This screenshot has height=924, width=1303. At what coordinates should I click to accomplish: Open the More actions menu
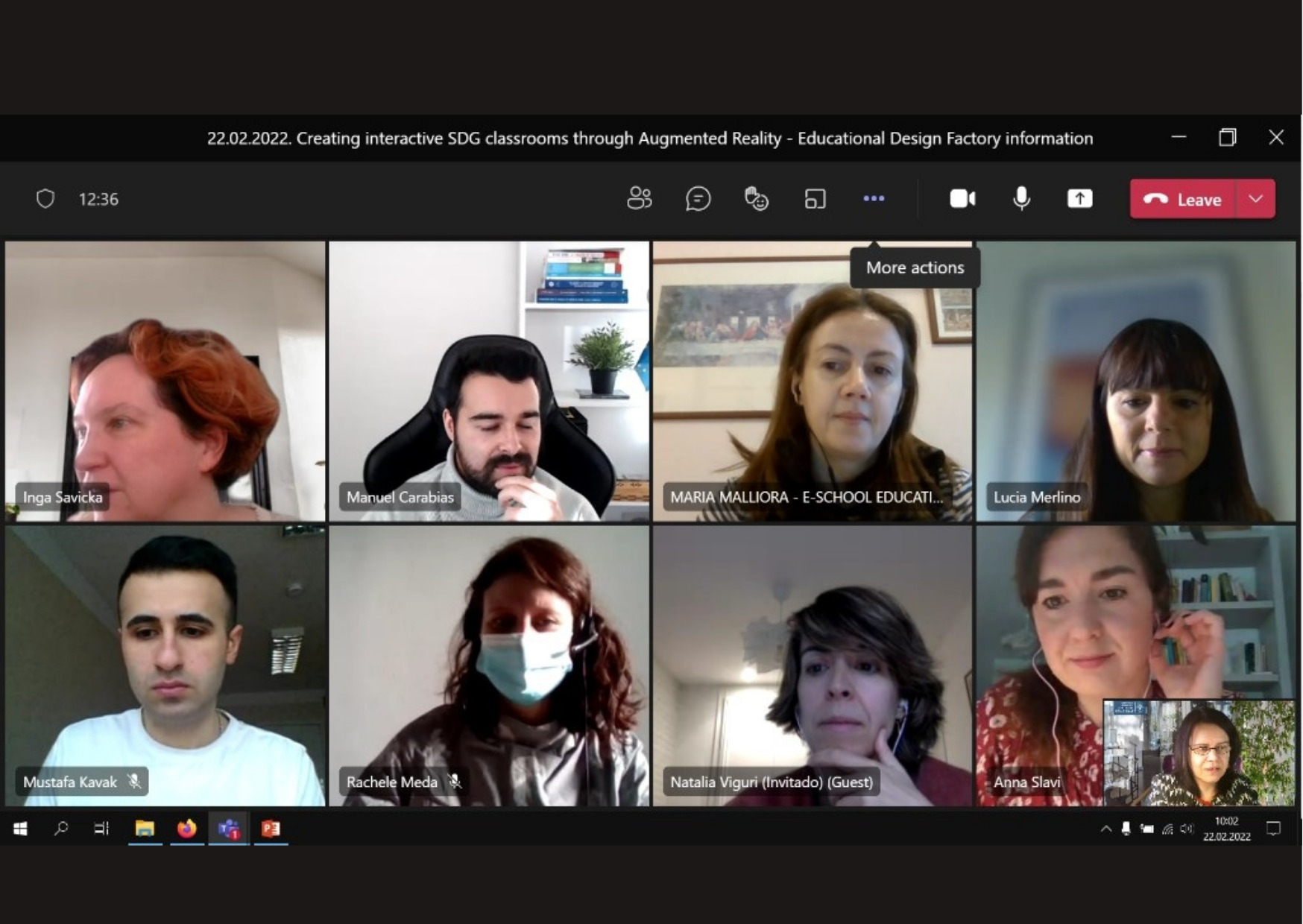[874, 198]
